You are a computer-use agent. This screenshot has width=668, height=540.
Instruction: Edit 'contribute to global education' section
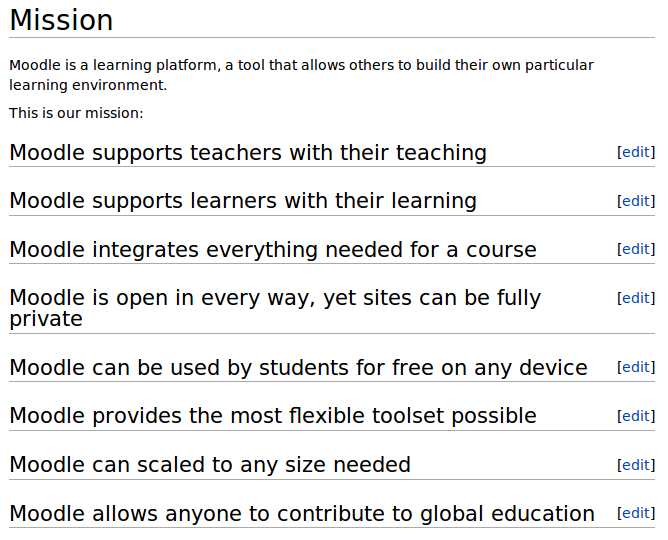[x=636, y=513]
